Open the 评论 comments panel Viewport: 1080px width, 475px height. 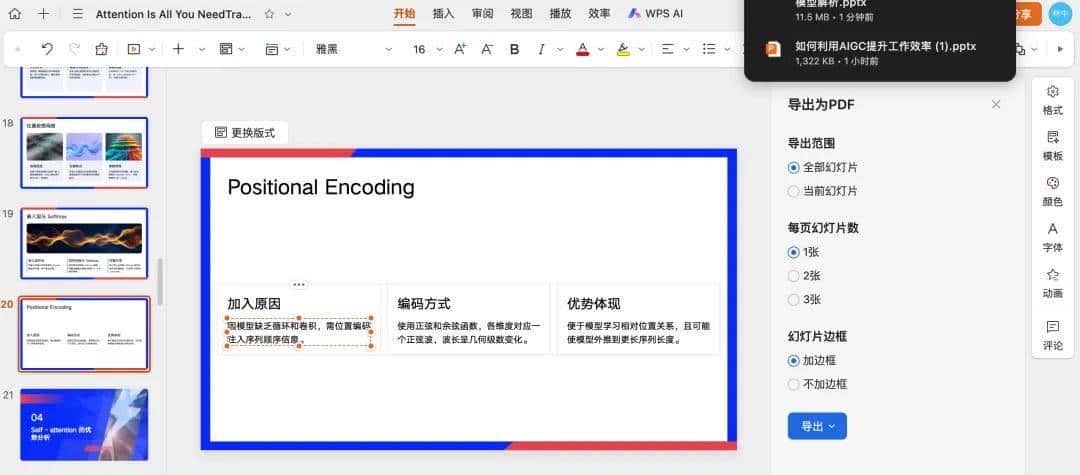pos(1052,335)
